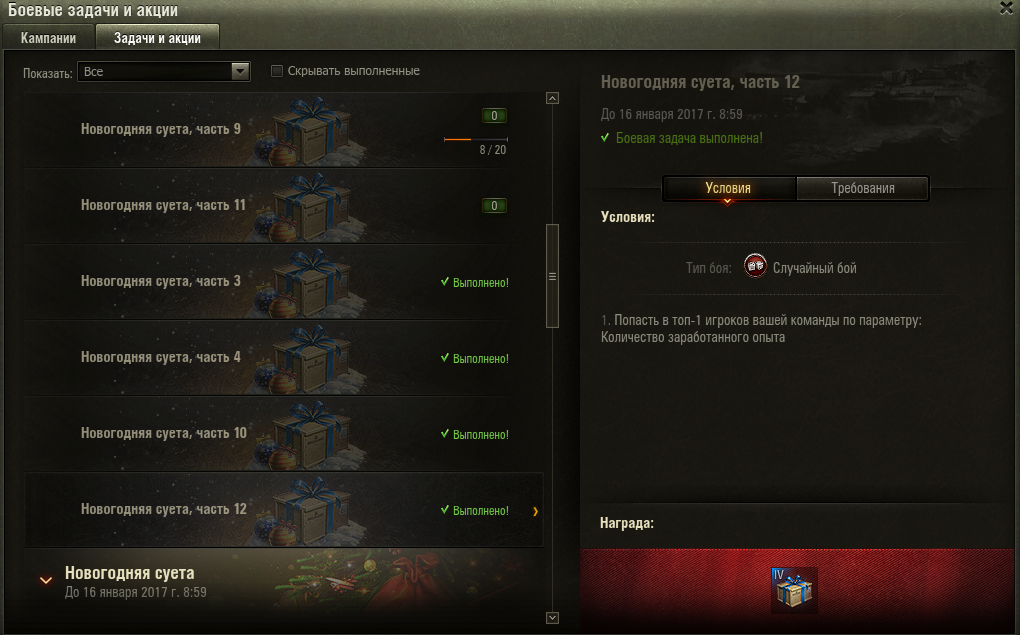Click the random battle type icon
1020x635 pixels.
pyautogui.click(x=755, y=266)
